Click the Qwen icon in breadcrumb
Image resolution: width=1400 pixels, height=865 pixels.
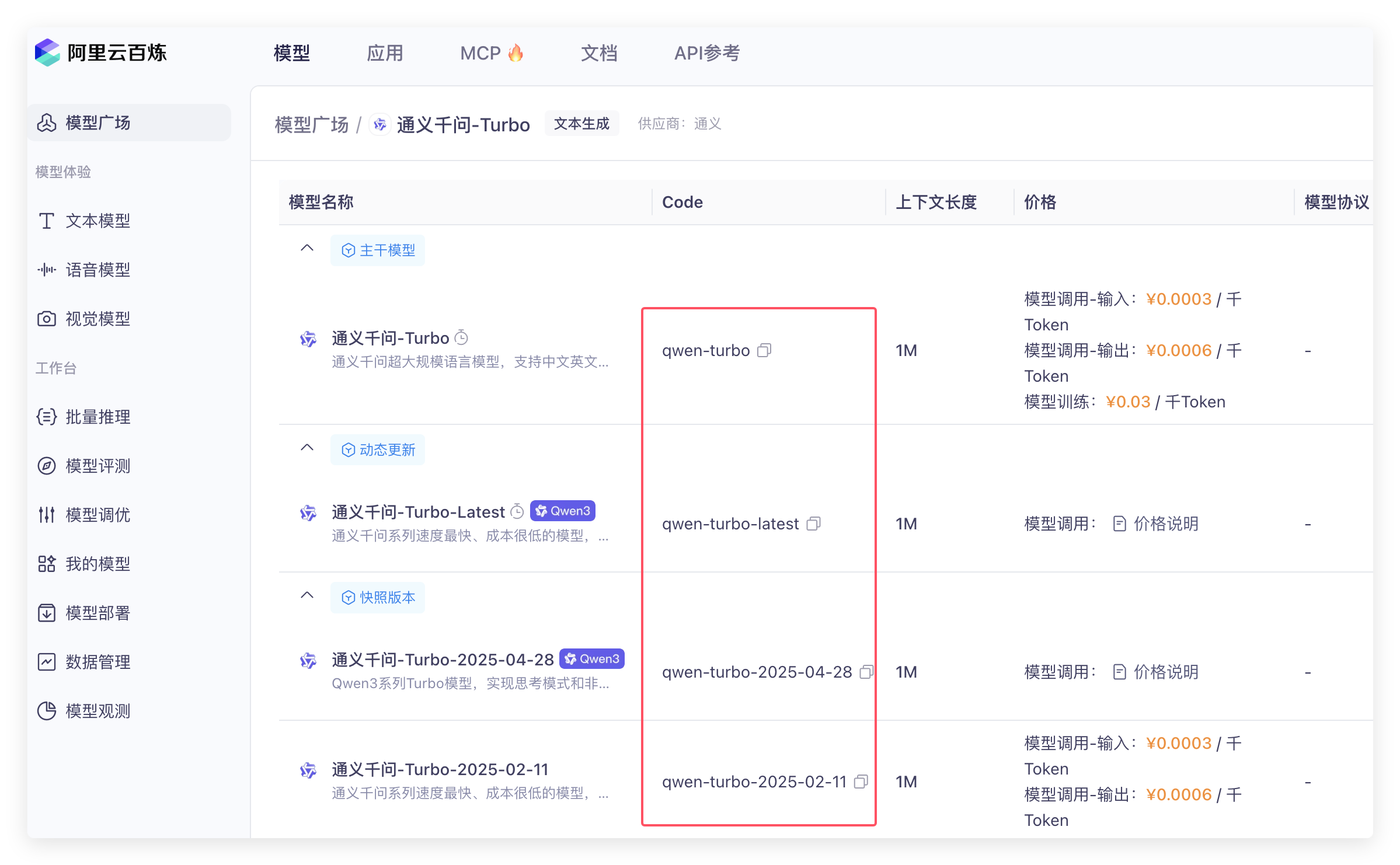[380, 124]
